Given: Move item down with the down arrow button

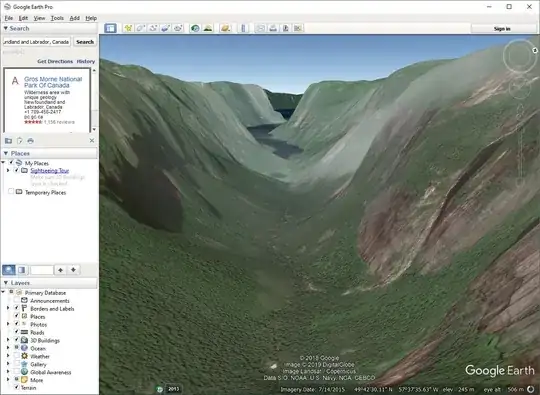Looking at the screenshot, I should pyautogui.click(x=73, y=270).
